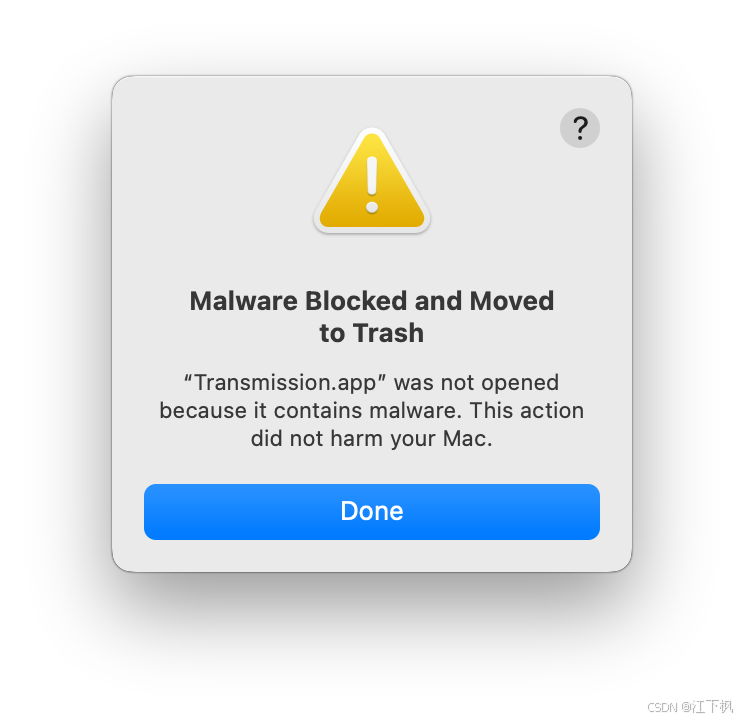Click the word "Mac." in the message

pos(467,439)
